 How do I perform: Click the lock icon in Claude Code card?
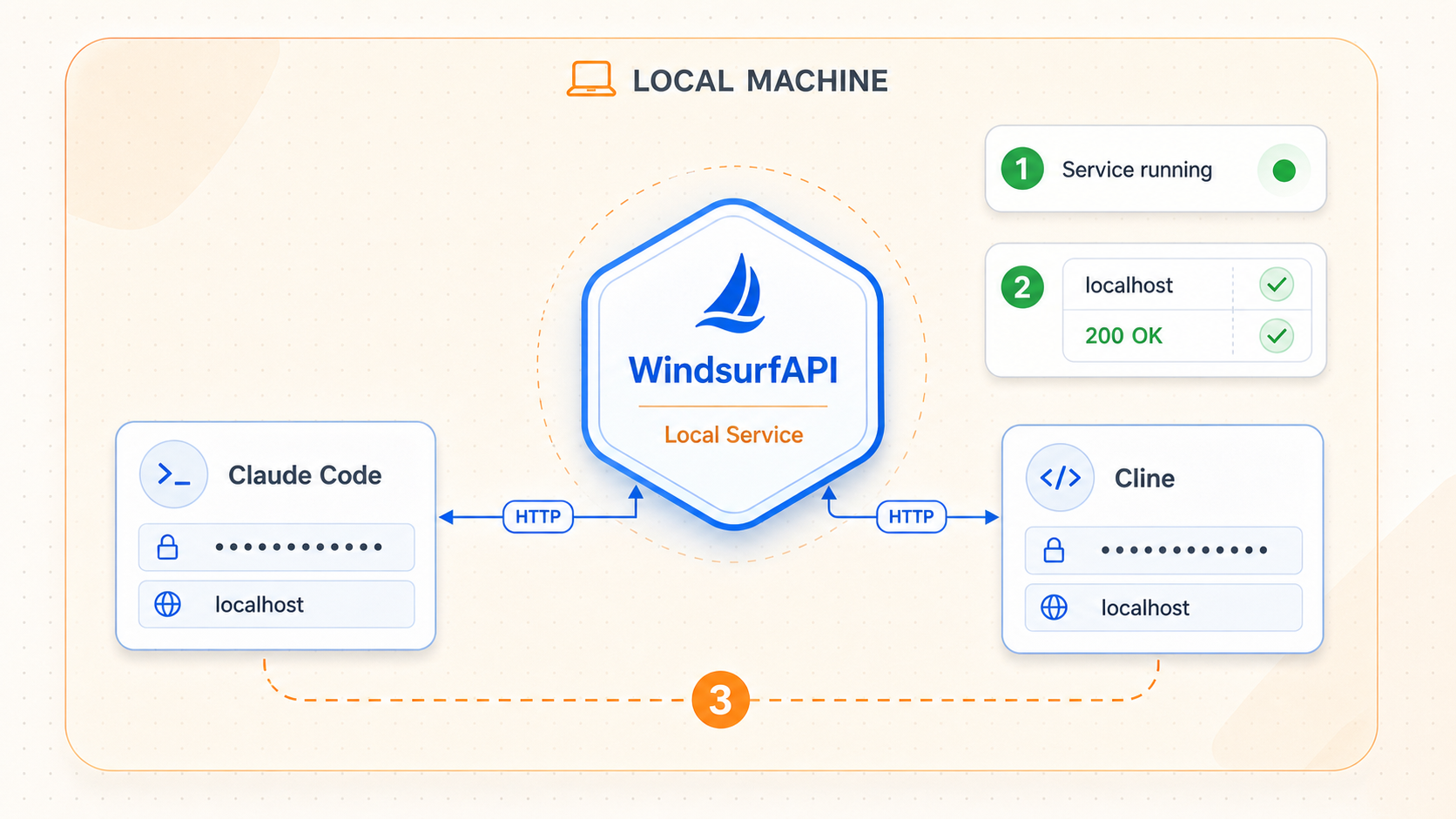click(x=167, y=547)
